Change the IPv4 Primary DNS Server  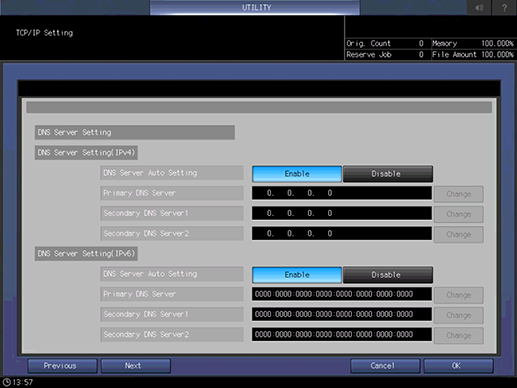(x=459, y=194)
